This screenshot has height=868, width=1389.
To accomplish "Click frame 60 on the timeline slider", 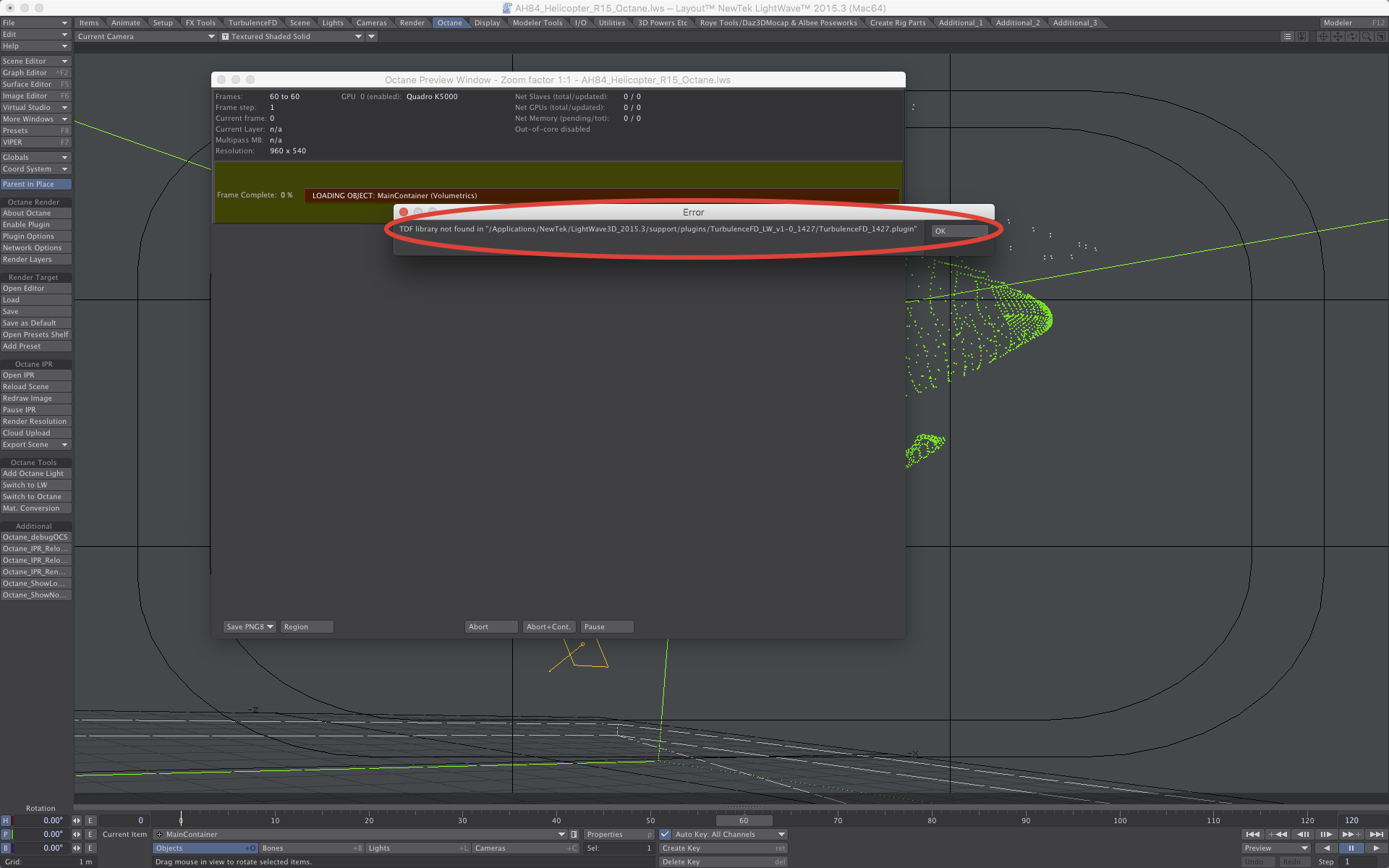I will pyautogui.click(x=744, y=820).
